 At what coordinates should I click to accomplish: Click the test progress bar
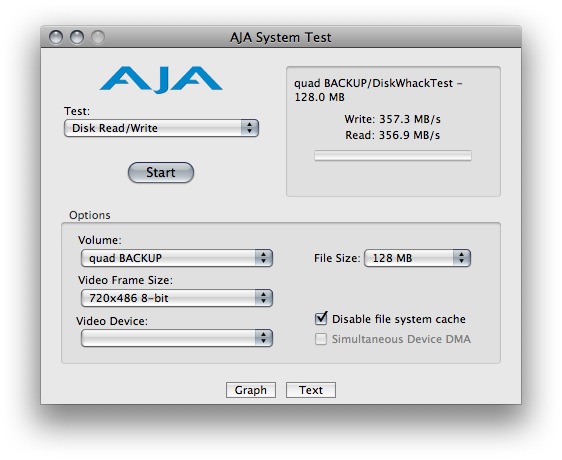tap(393, 156)
